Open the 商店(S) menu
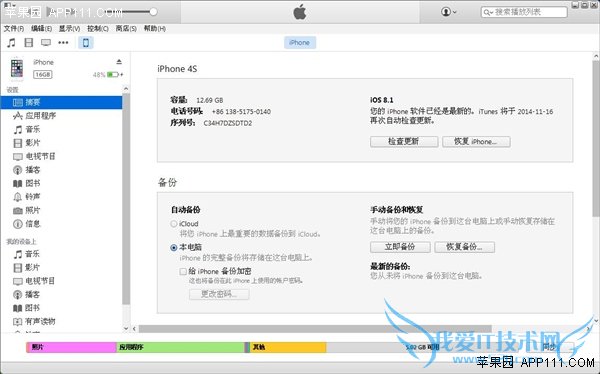600x374 pixels. [x=126, y=29]
